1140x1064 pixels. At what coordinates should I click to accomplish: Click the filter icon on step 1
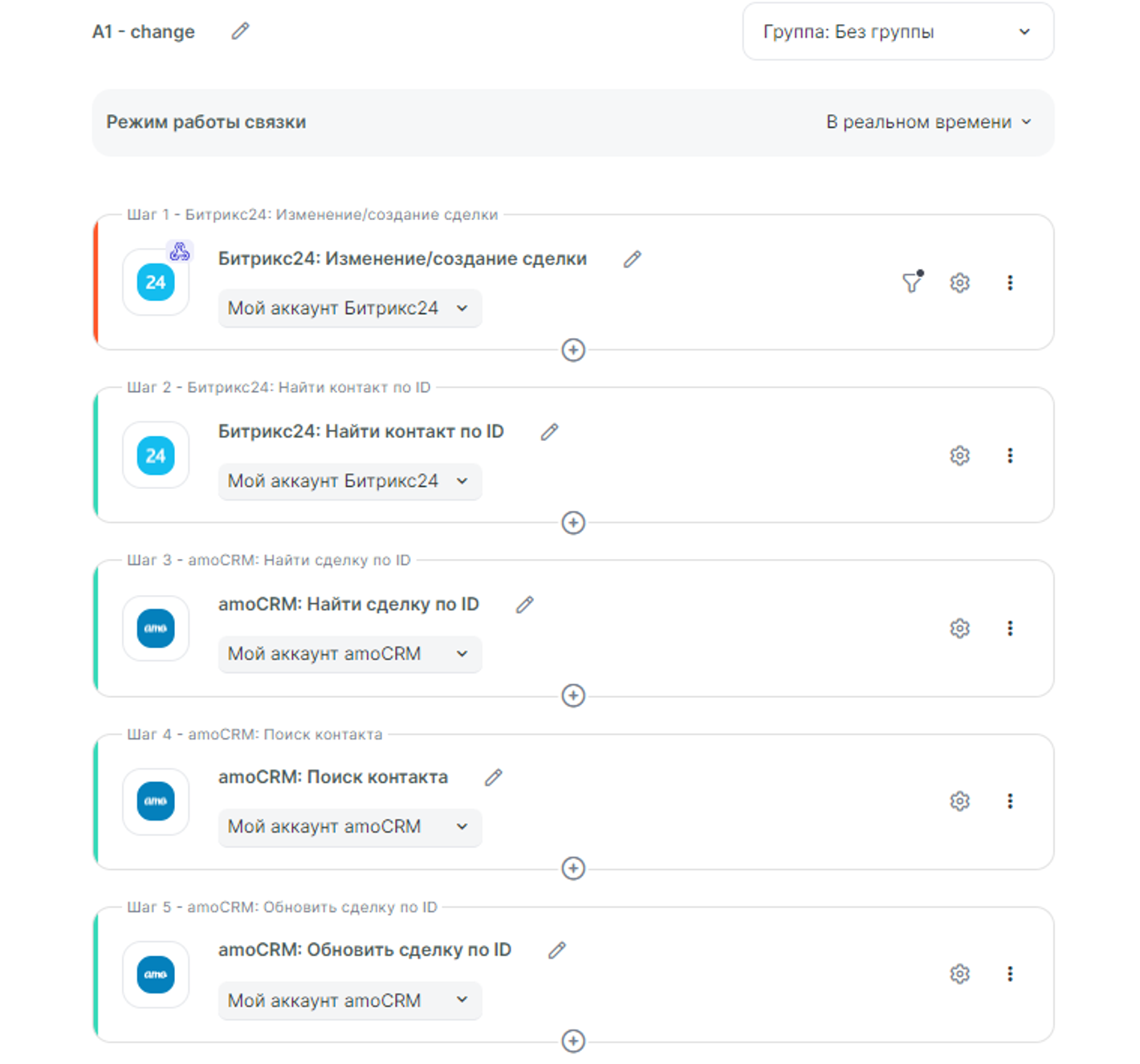pos(912,282)
